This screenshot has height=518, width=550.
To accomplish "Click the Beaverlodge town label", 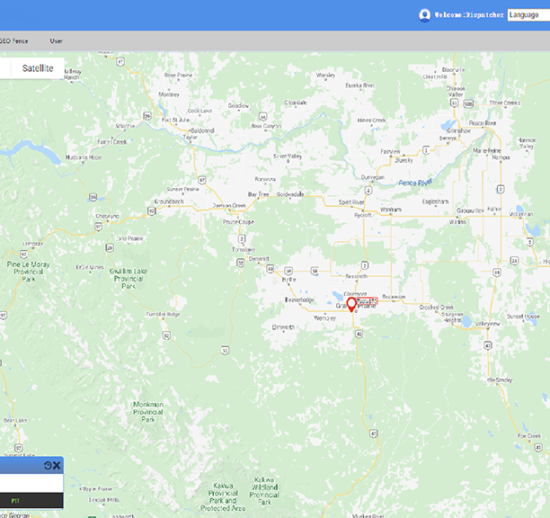I will (299, 300).
